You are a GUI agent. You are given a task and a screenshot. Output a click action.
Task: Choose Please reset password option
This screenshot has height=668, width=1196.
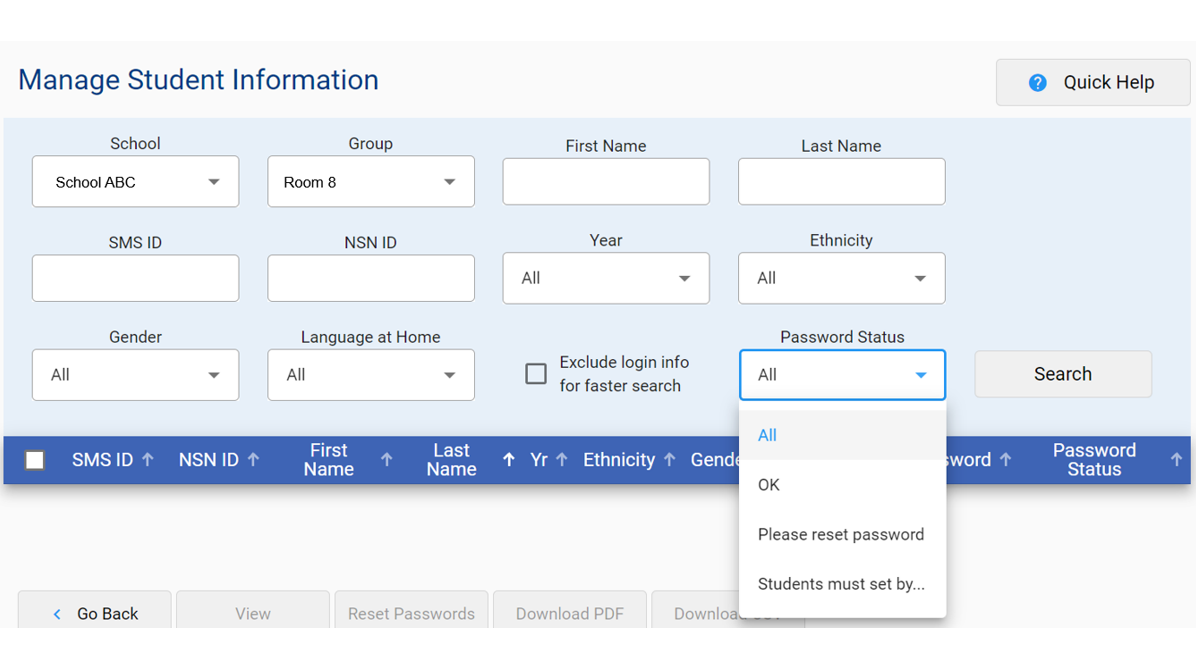(840, 534)
